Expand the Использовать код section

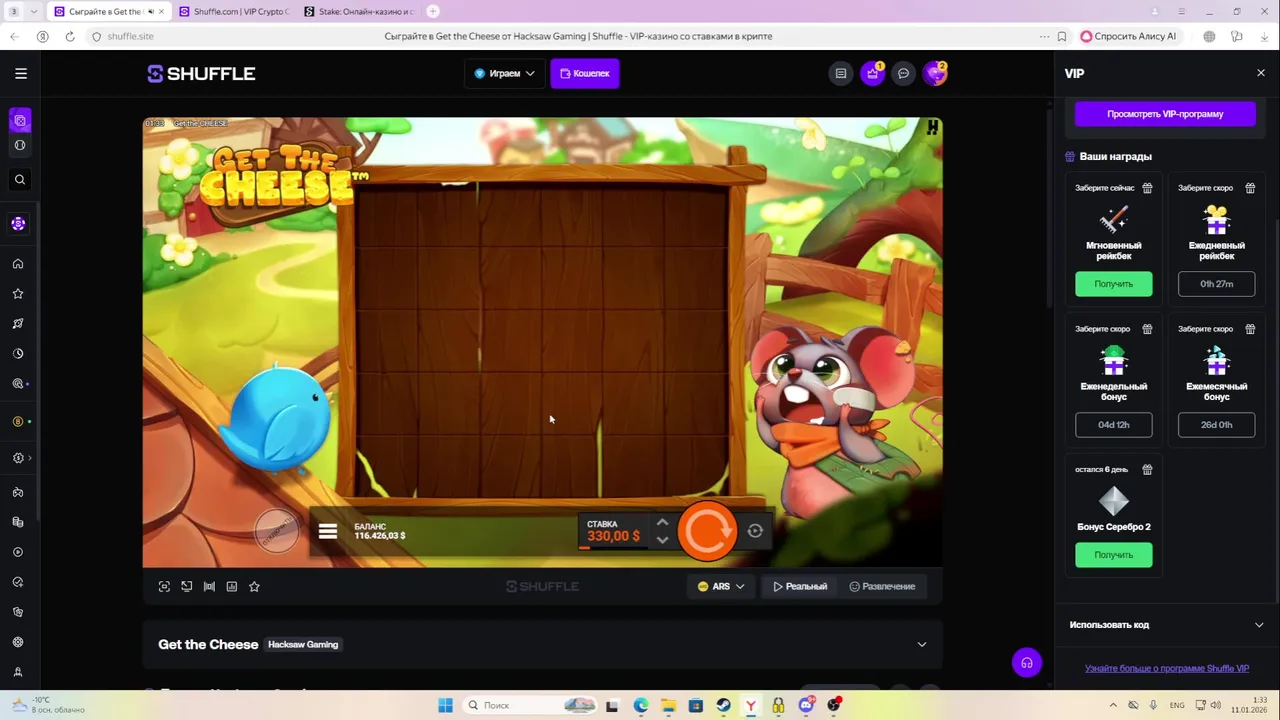[x=1165, y=625]
